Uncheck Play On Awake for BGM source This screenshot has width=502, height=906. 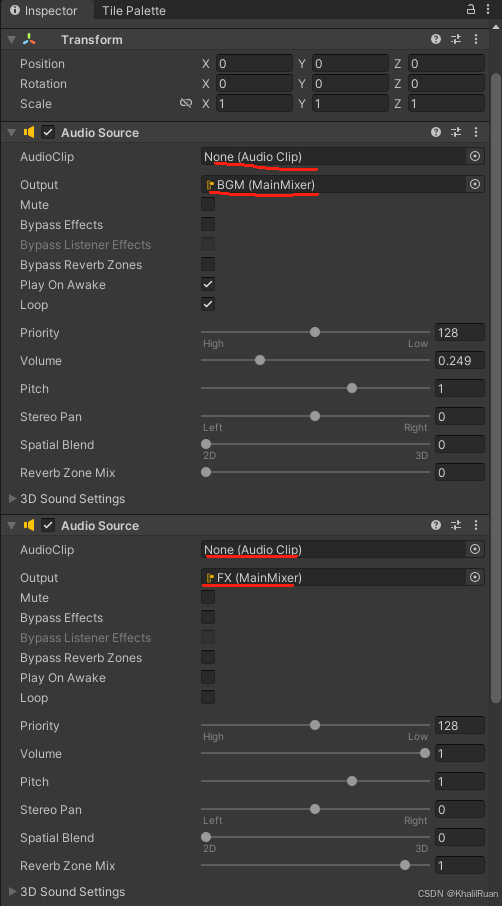point(208,284)
